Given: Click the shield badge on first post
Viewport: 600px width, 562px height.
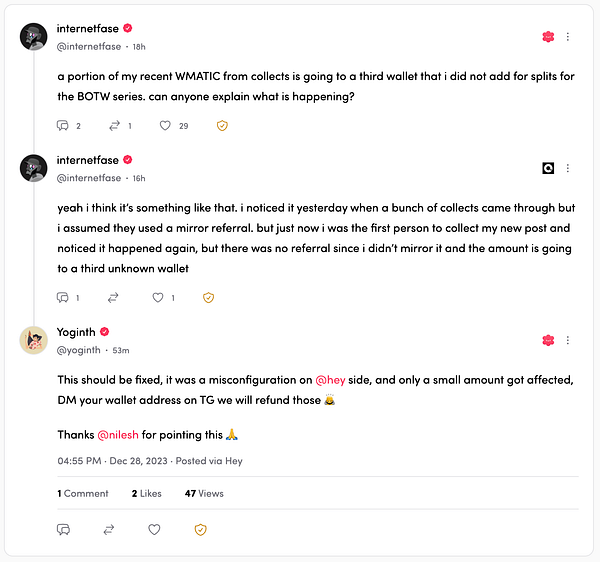Looking at the screenshot, I should [x=222, y=126].
